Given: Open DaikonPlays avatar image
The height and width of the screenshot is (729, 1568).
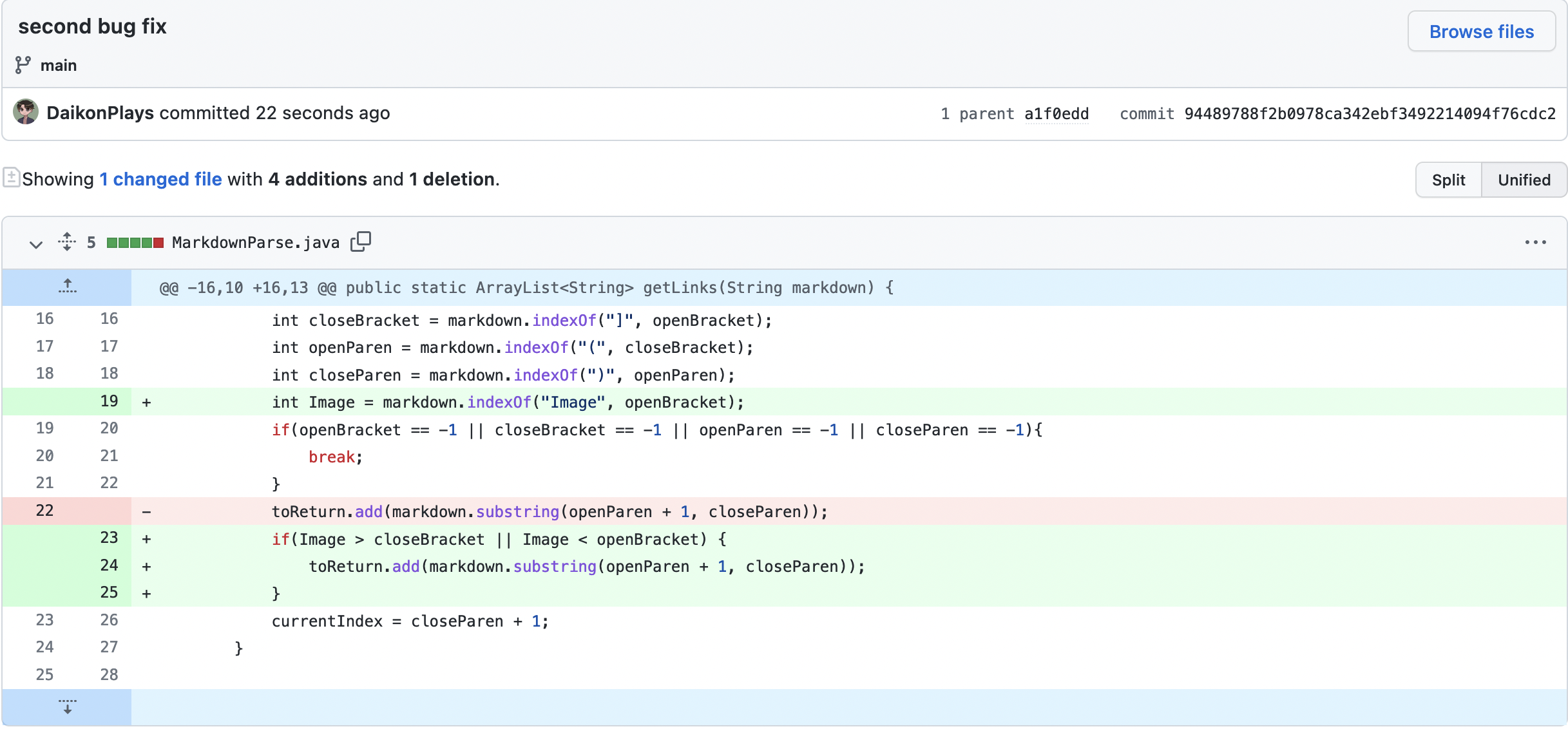Looking at the screenshot, I should (26, 112).
